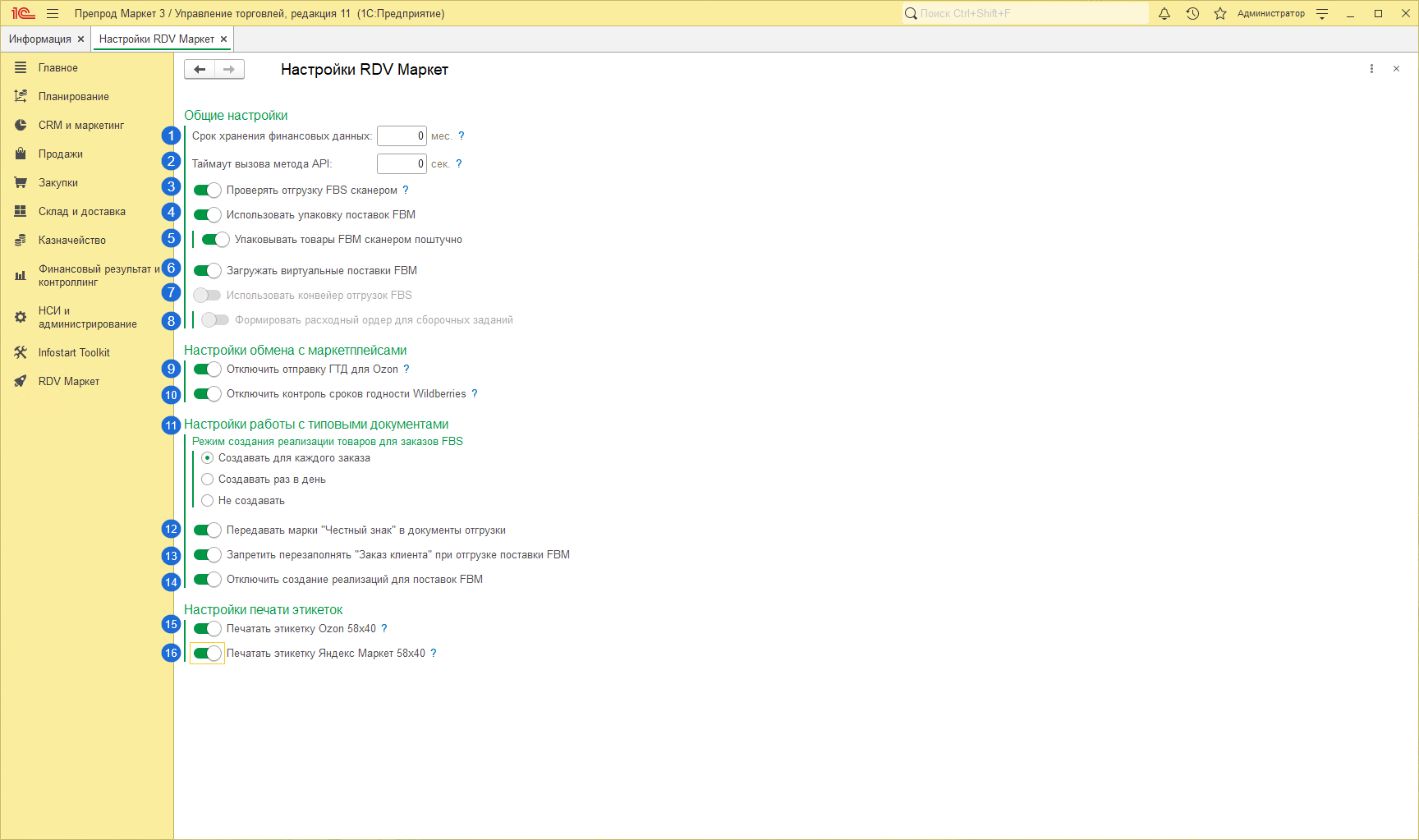Open the form's three-dot more menu
The width and height of the screenshot is (1419, 840).
pyautogui.click(x=1371, y=69)
